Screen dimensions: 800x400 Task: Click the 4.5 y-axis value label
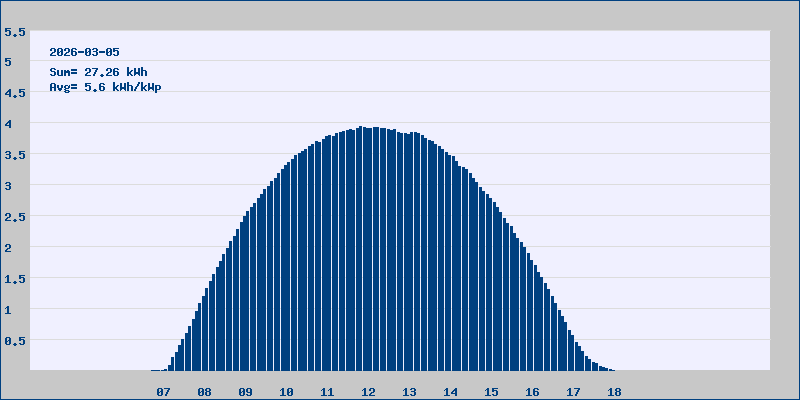[x=14, y=93]
